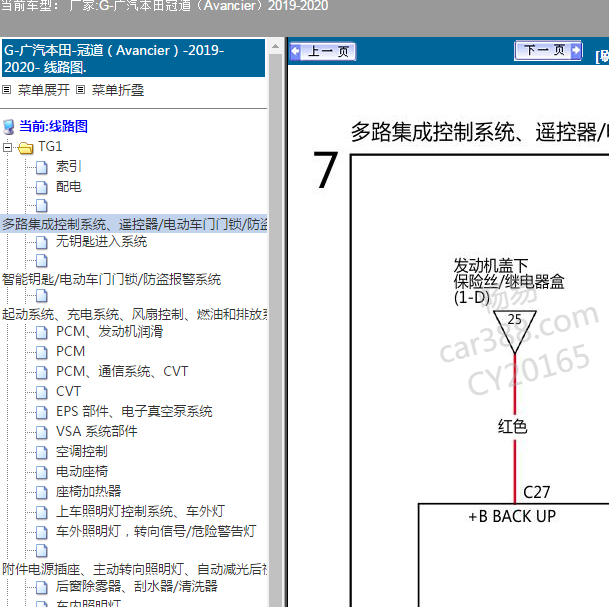Open the 配电 tree item
The image size is (609, 607).
coord(69,187)
